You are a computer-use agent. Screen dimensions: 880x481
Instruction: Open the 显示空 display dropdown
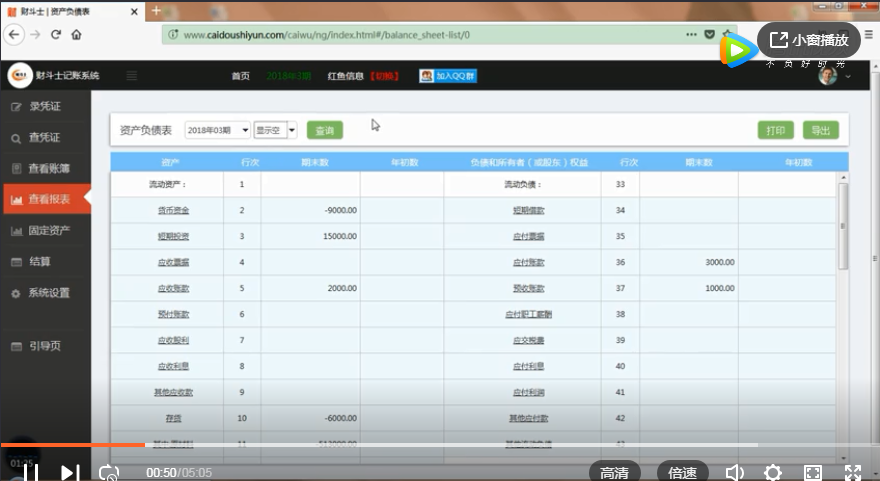[275, 130]
